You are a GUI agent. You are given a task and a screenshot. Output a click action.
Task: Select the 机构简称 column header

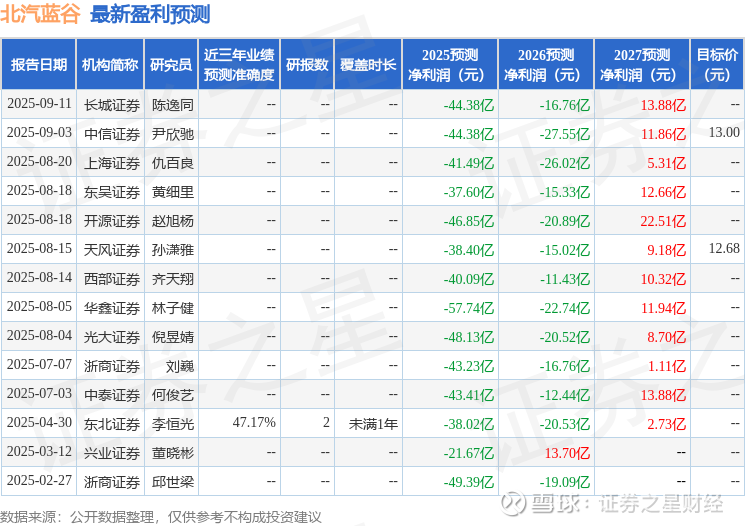coord(110,65)
